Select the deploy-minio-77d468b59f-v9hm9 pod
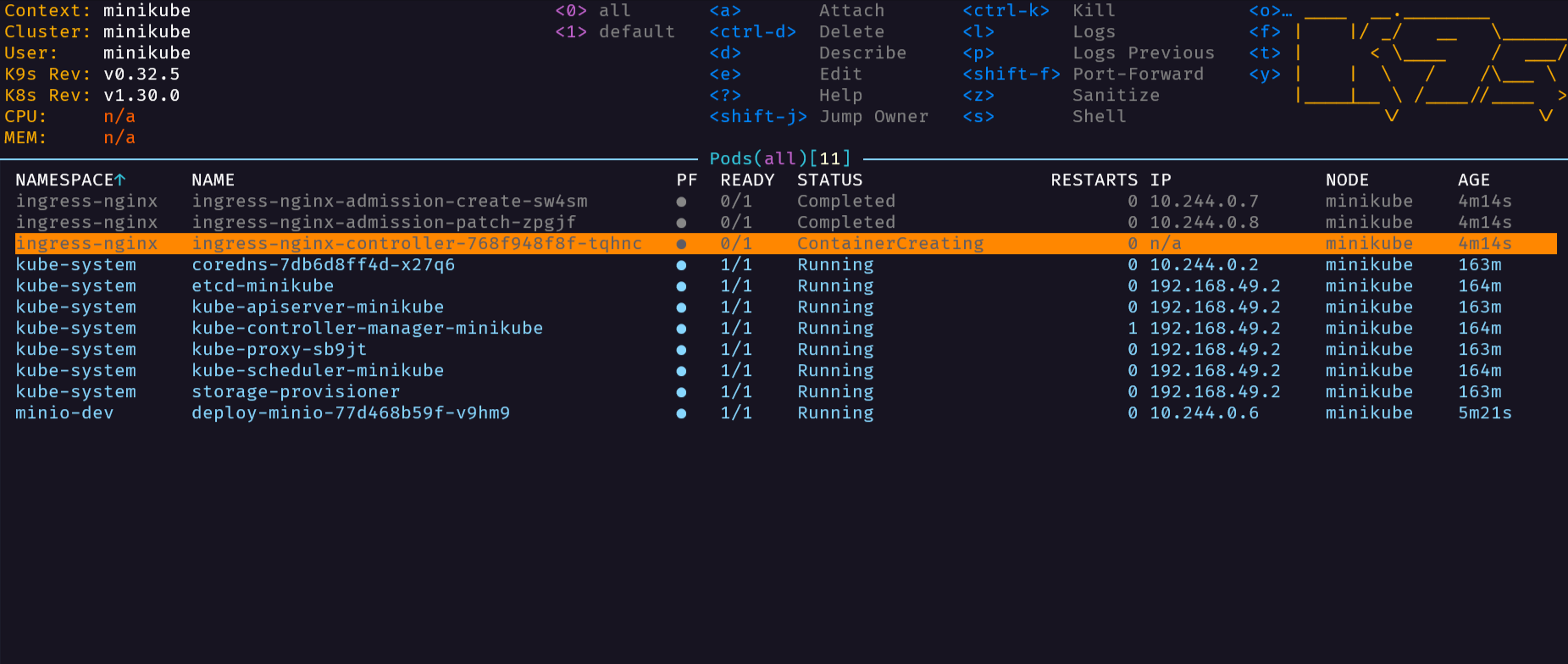This screenshot has width=1568, height=664. click(786, 413)
